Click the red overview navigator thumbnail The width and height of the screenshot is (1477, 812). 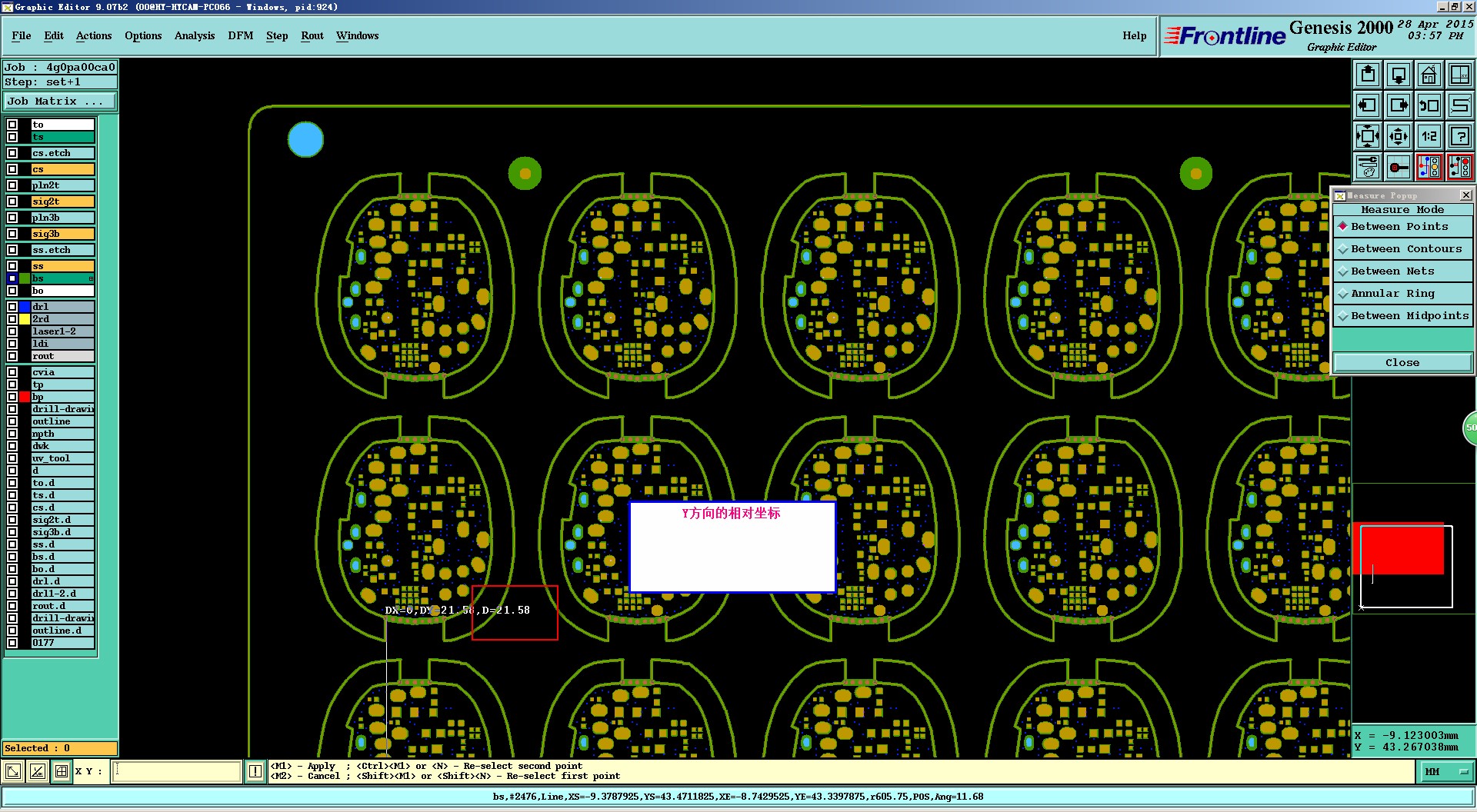(x=1398, y=549)
